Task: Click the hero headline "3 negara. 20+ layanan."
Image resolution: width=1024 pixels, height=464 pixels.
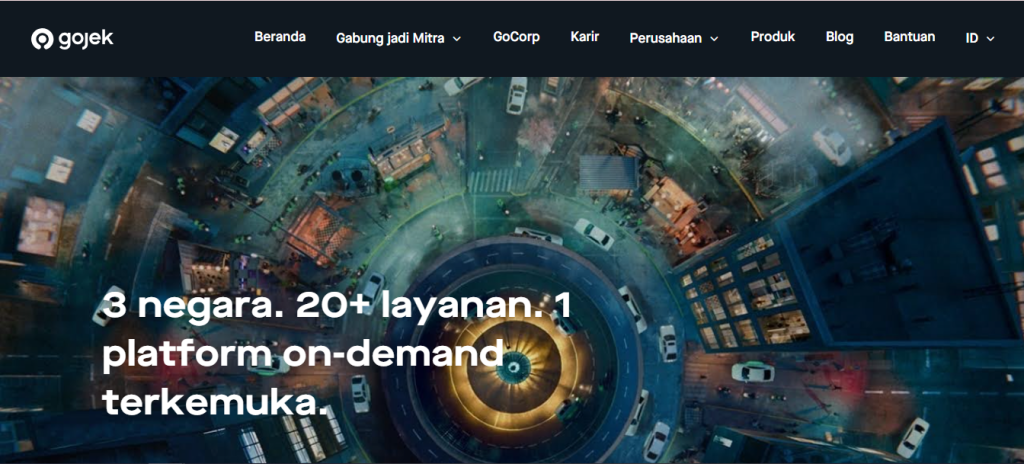Action: [x=323, y=306]
